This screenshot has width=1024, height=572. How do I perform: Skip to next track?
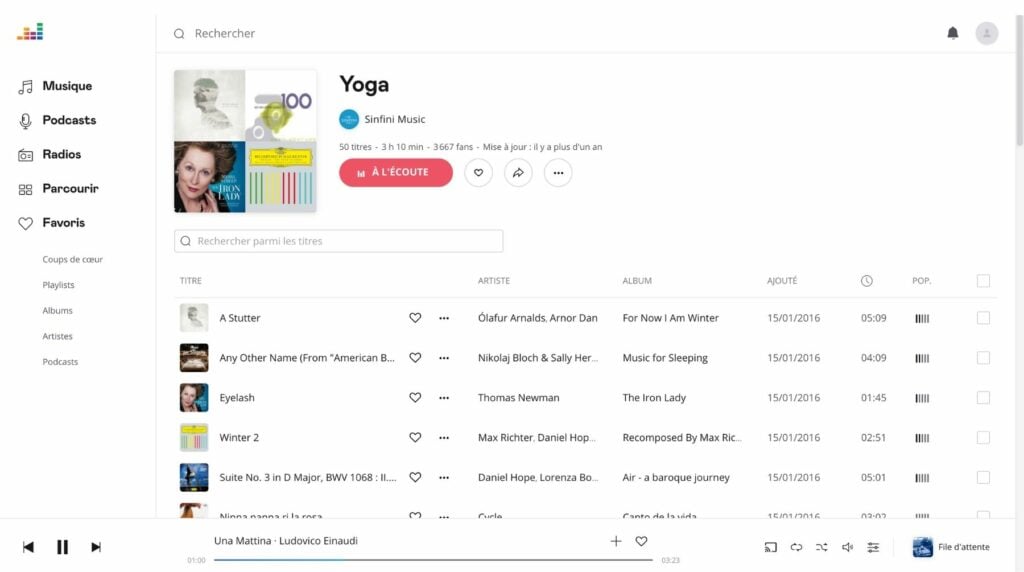point(96,547)
